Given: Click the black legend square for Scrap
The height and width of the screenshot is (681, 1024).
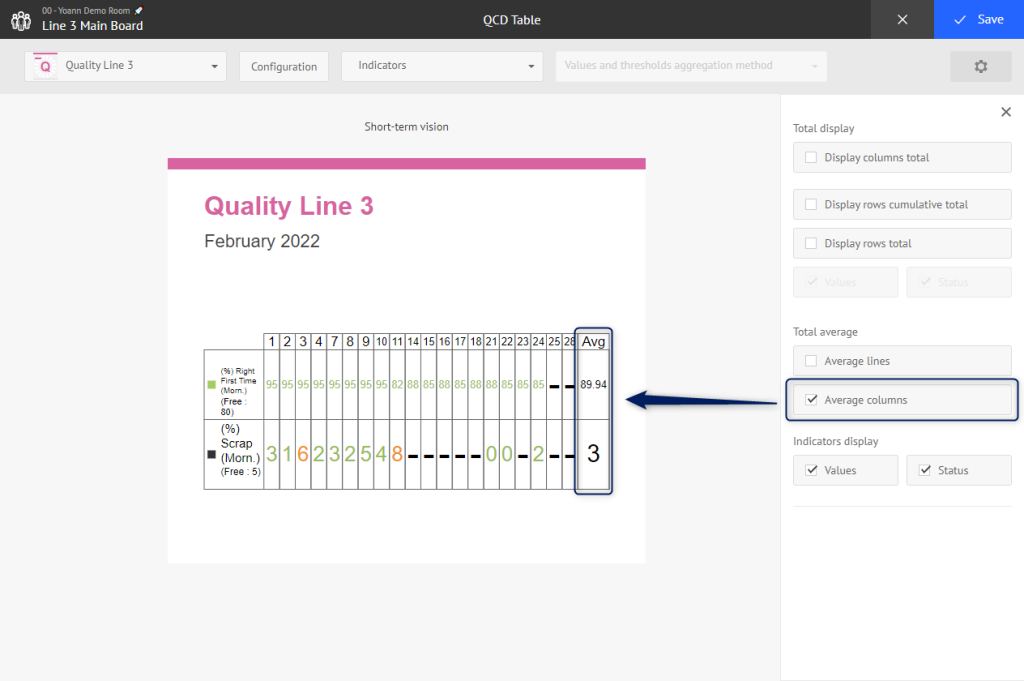Looking at the screenshot, I should [x=211, y=452].
